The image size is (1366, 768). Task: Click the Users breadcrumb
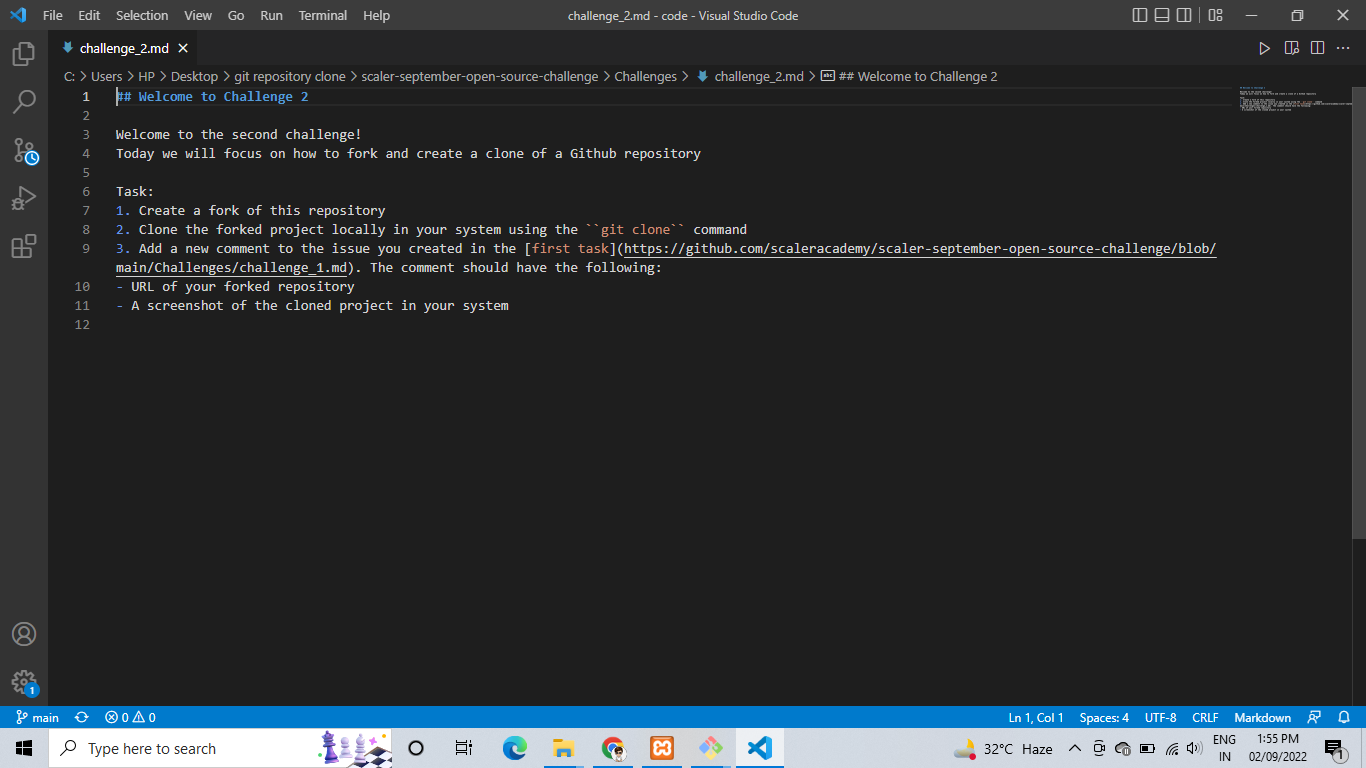coord(107,76)
